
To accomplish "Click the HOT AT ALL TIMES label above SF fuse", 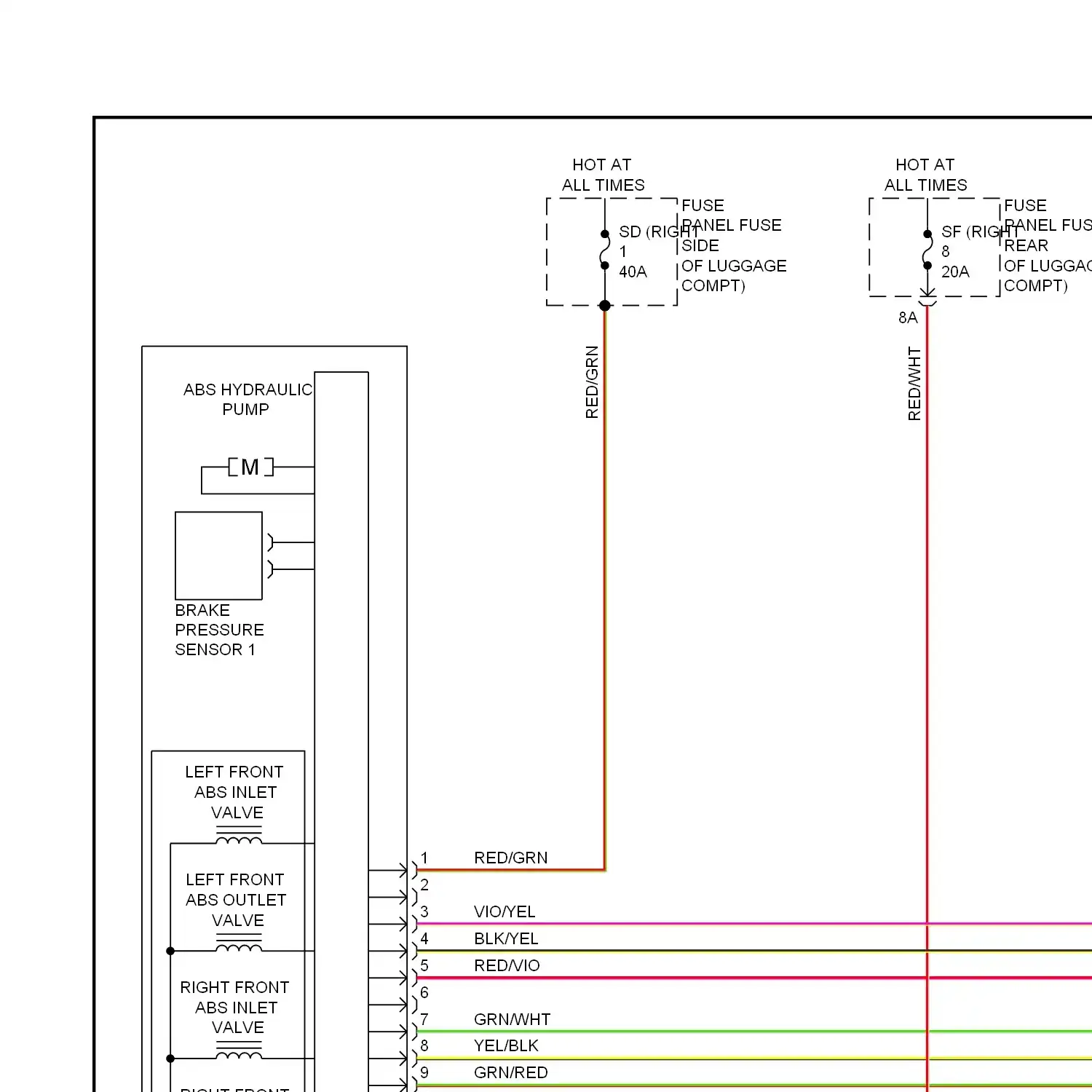I will coord(925,175).
